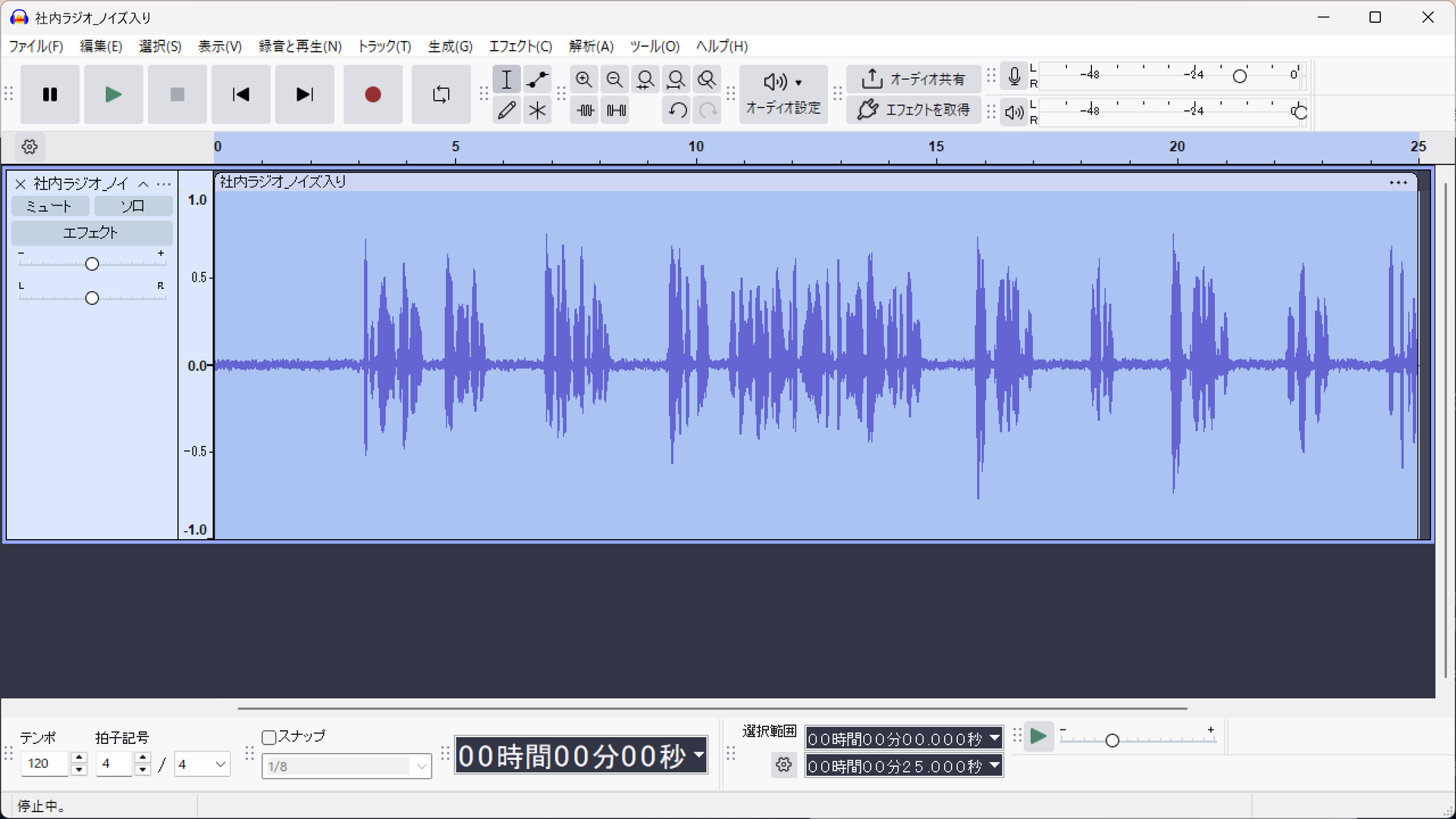Viewport: 1456px width, 819px height.
Task: Fit project to width zoom icon
Action: [x=676, y=80]
